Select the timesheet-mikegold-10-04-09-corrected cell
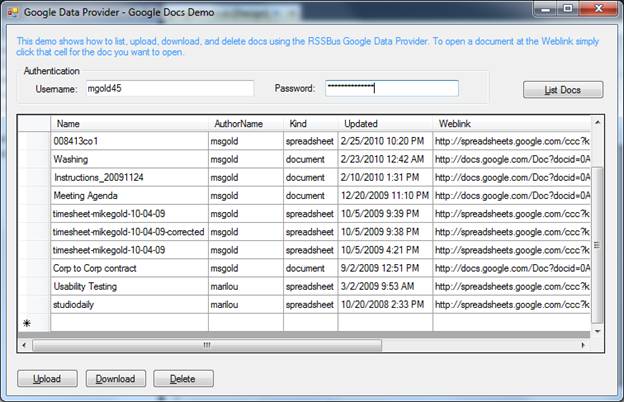This screenshot has height=402, width=624. pos(129,232)
